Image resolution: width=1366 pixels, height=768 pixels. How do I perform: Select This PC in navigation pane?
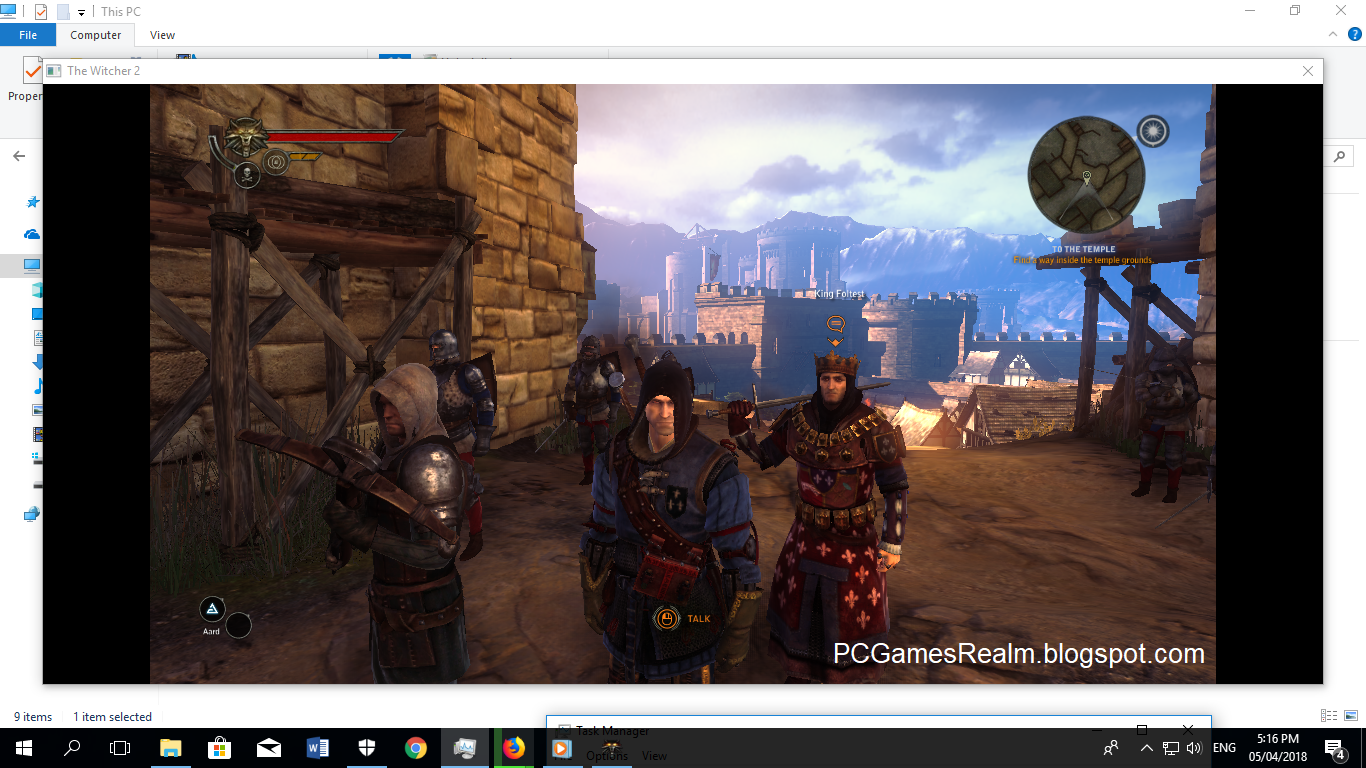(33, 266)
